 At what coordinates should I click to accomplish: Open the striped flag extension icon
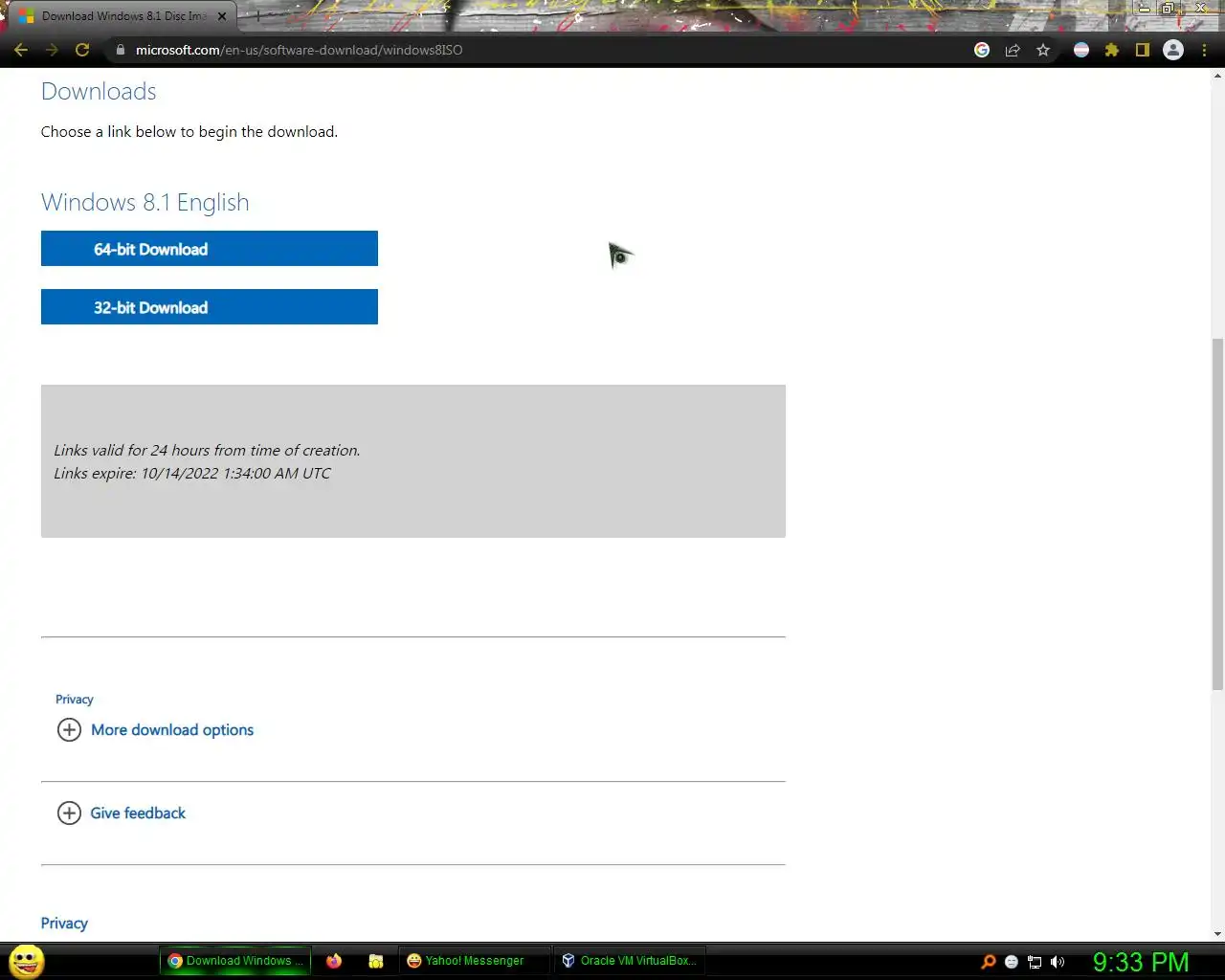pos(1081,50)
